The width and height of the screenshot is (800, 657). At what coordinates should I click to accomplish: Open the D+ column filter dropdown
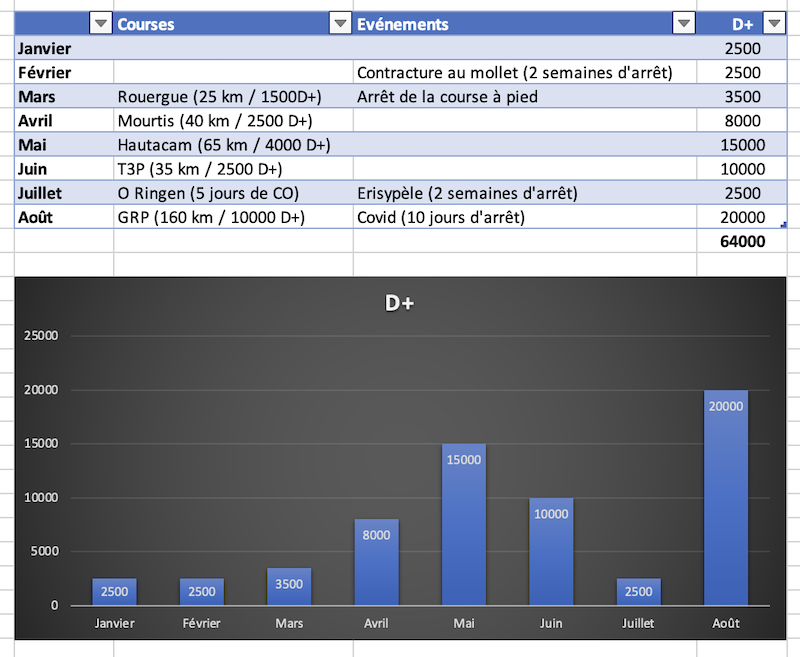click(774, 24)
